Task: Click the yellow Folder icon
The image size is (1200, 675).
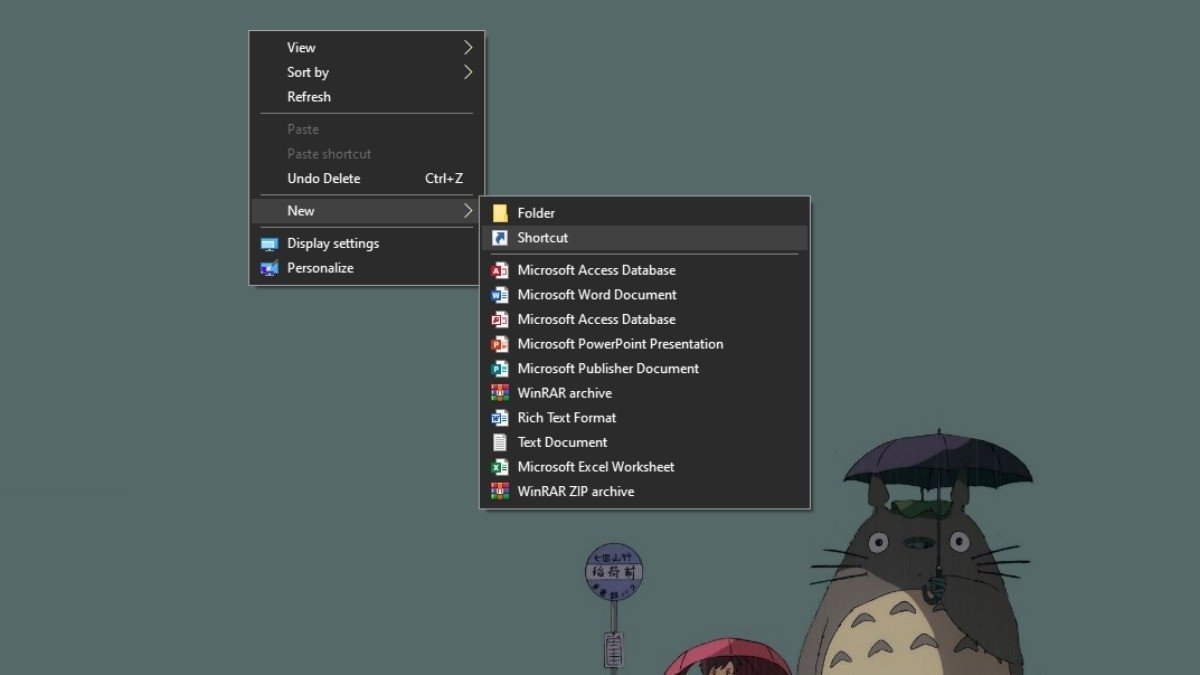Action: pos(499,212)
